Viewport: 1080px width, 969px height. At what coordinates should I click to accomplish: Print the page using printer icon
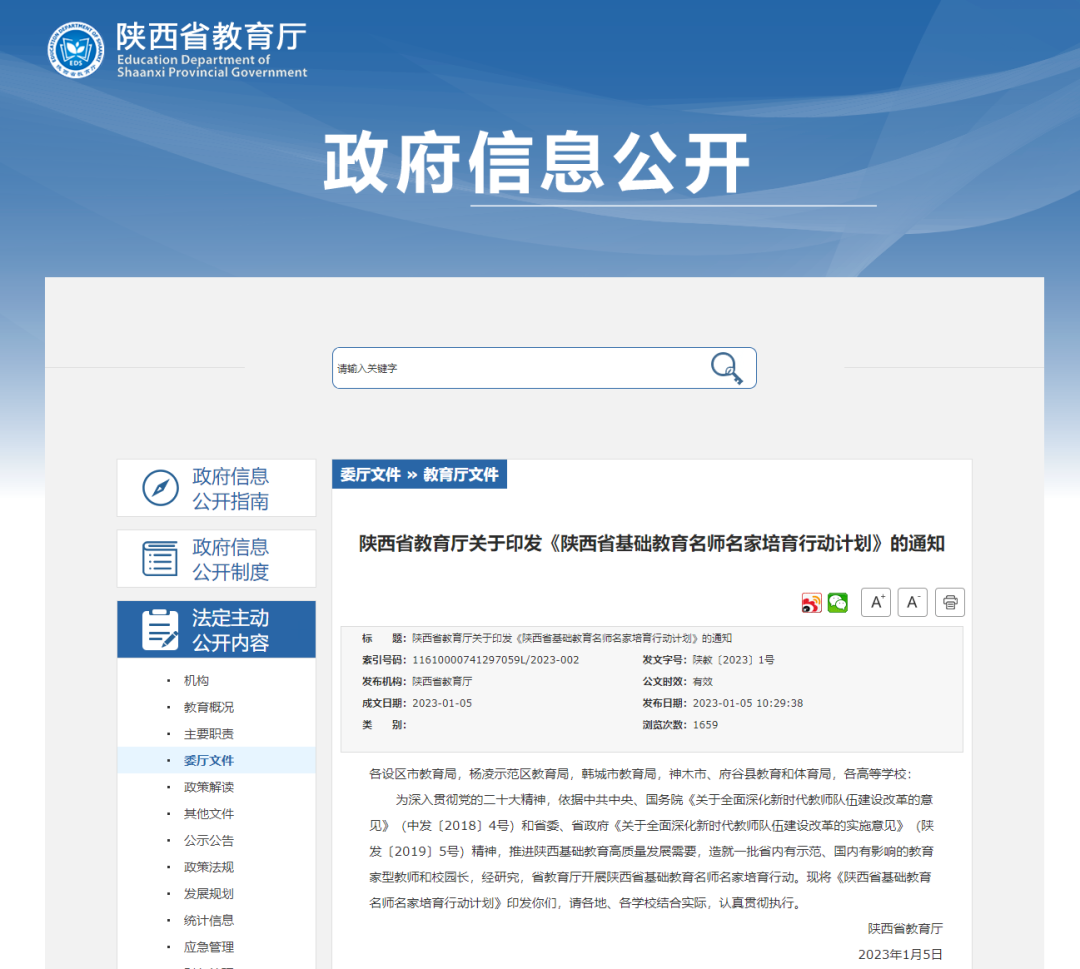point(949,602)
